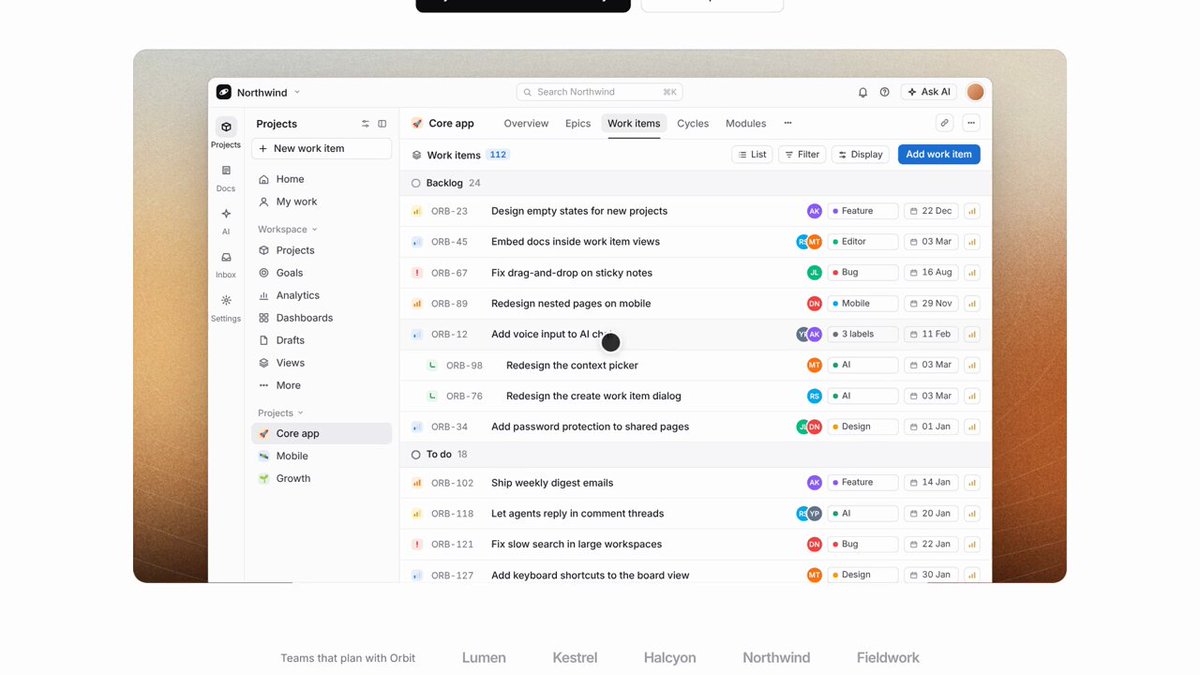Screen dimensions: 1200x675
Task: Click the Design label on ORB-34
Action: (862, 426)
